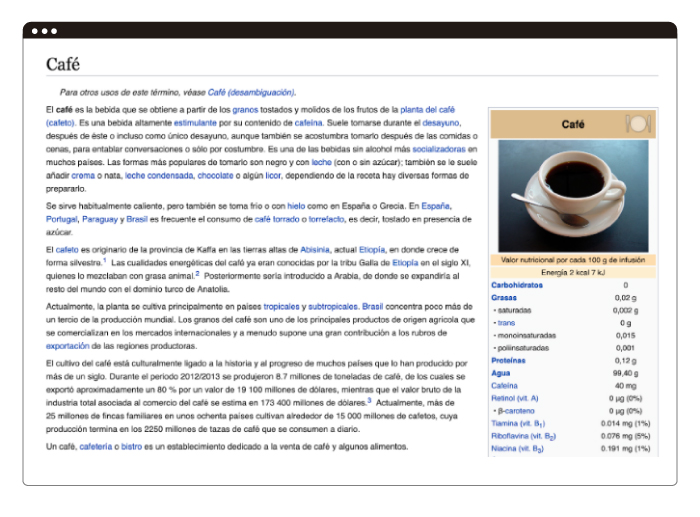
Task: Follow the 'leche condensada' link
Action: click(x=159, y=175)
